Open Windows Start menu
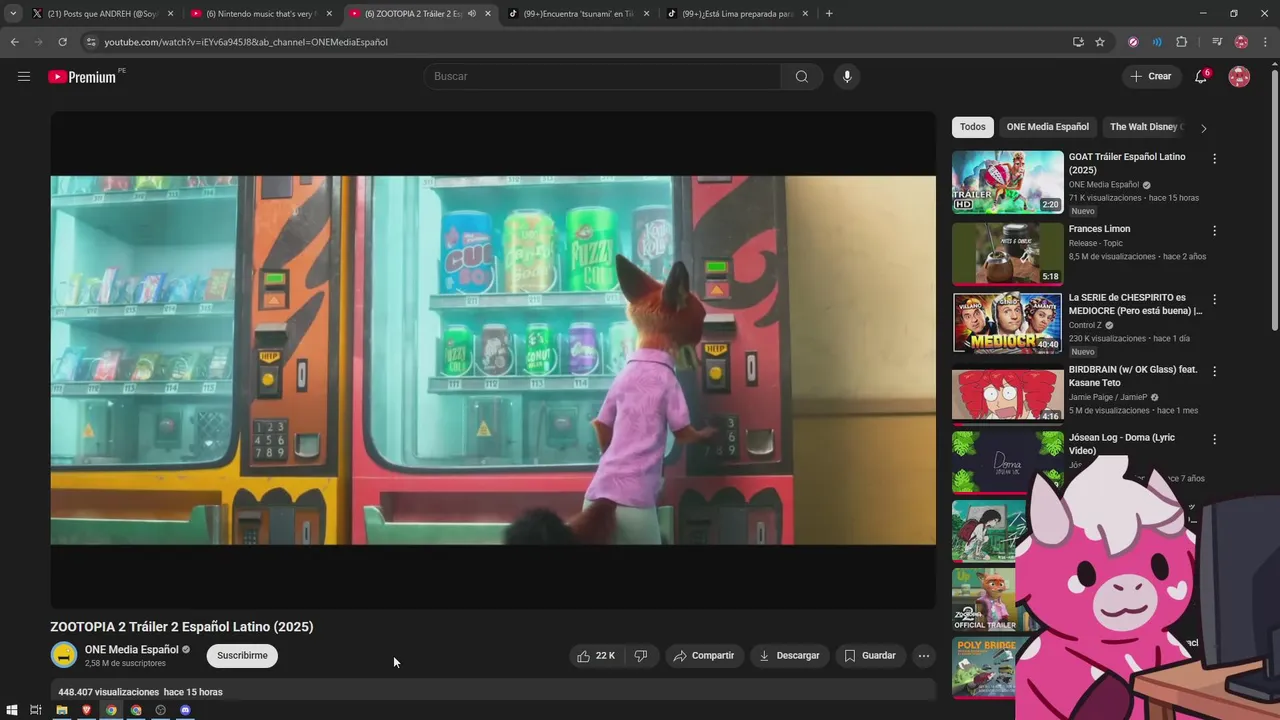Viewport: 1280px width, 720px height. (x=12, y=710)
